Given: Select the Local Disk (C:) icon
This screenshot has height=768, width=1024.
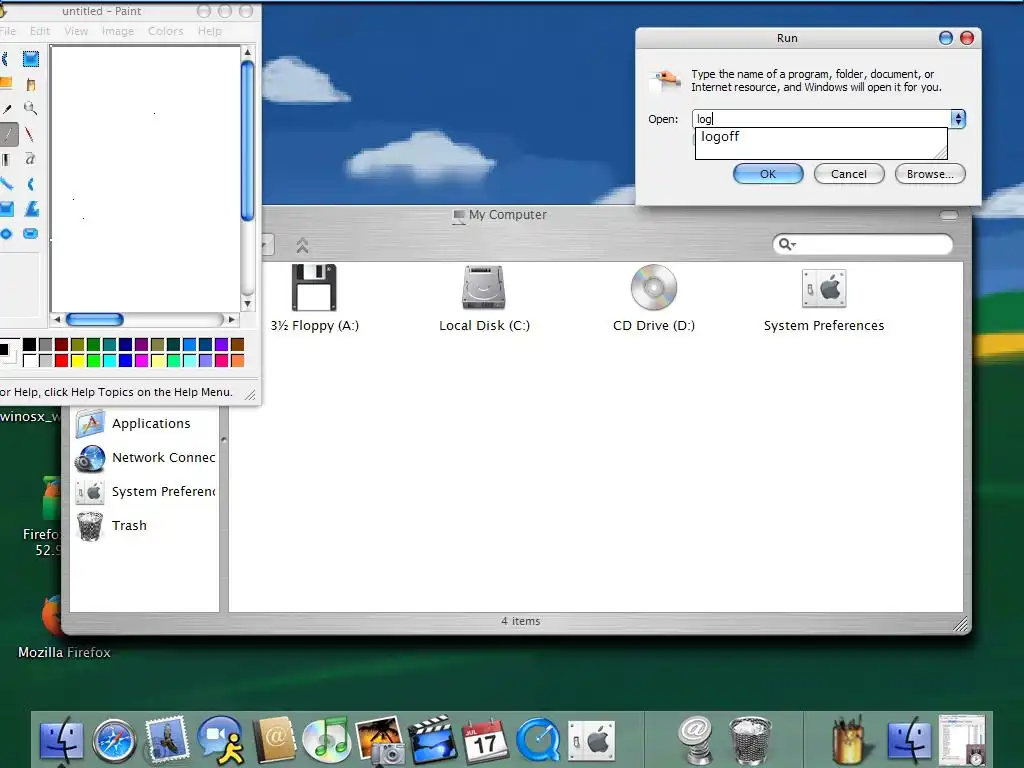Looking at the screenshot, I should 483,287.
